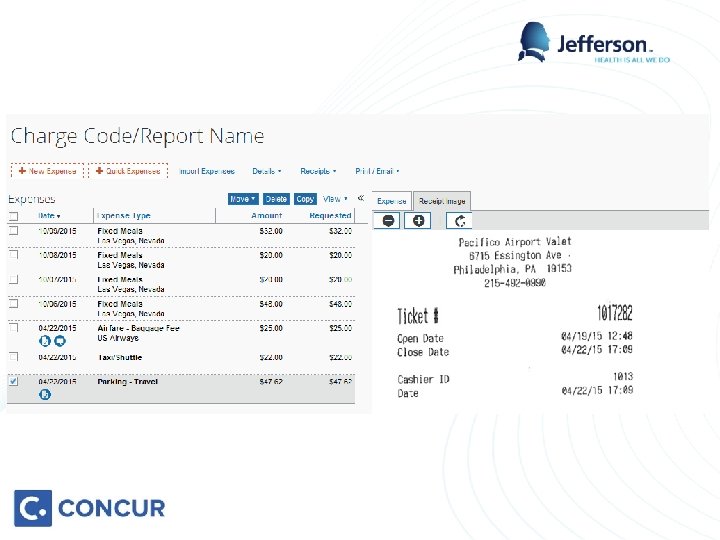Select the Airfare - Baggage Fee text

click(138, 328)
